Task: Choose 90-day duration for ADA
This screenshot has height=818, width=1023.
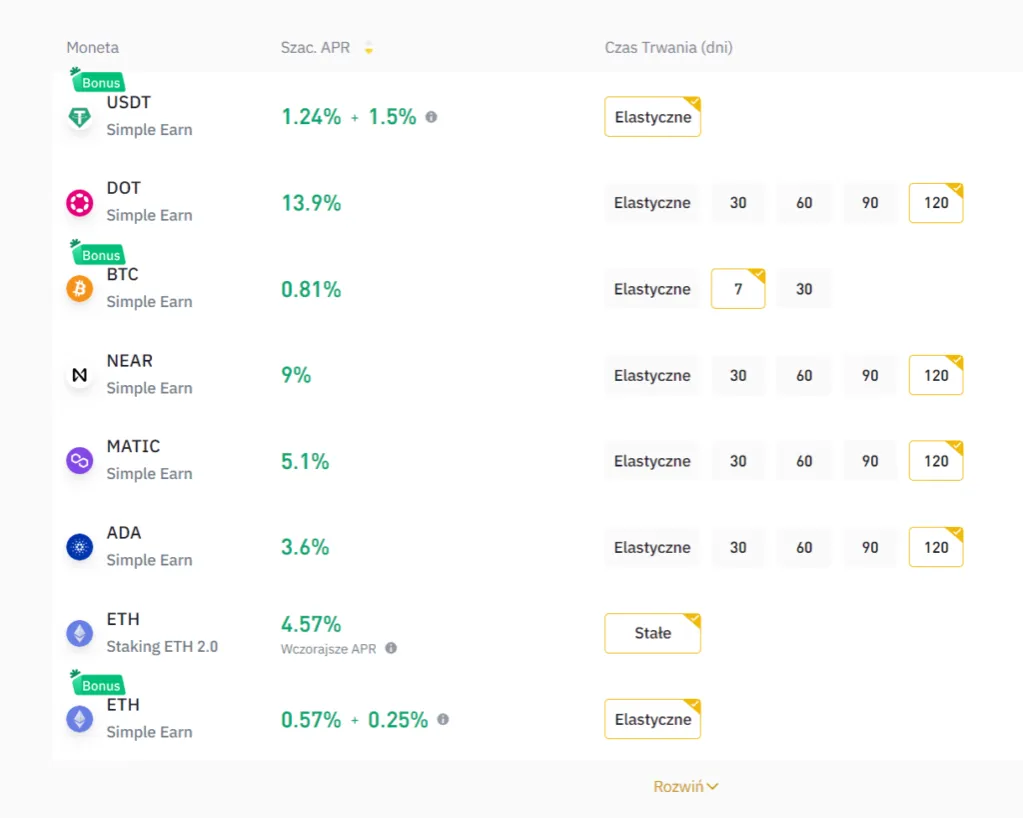Action: [x=870, y=547]
